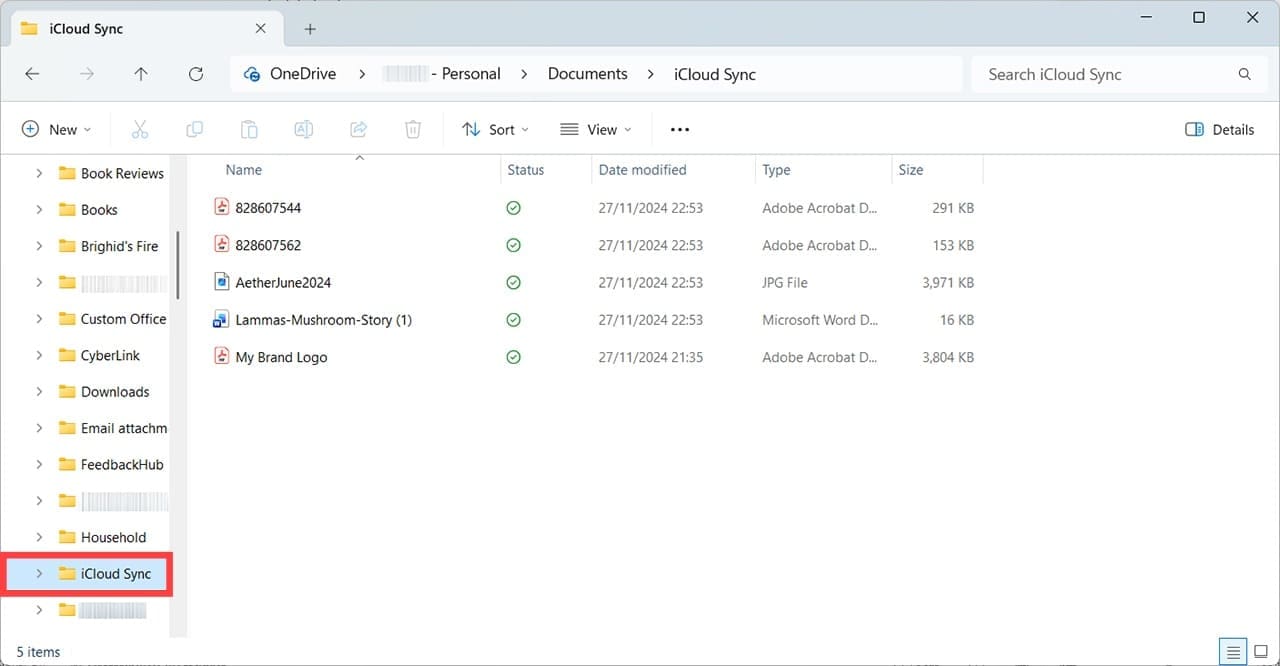Viewport: 1280px width, 666px height.
Task: Open the See more ellipsis menu
Action: tap(680, 129)
